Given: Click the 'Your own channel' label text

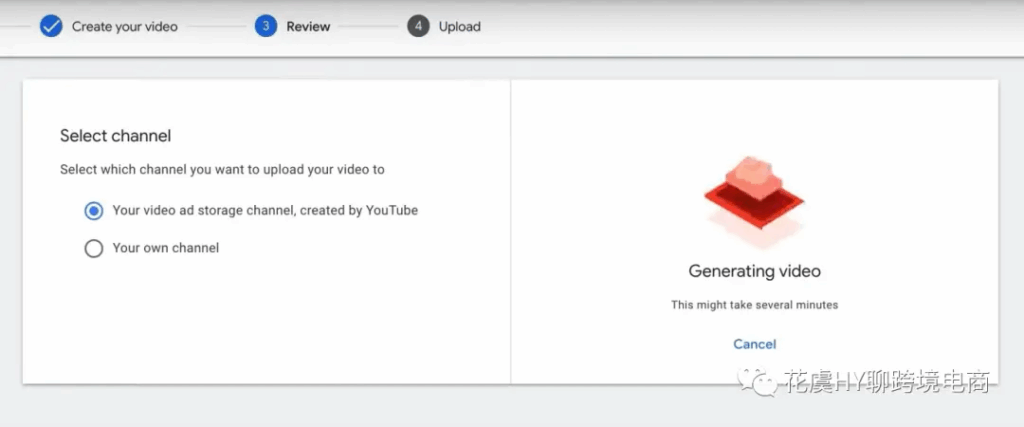Looking at the screenshot, I should click(x=165, y=248).
